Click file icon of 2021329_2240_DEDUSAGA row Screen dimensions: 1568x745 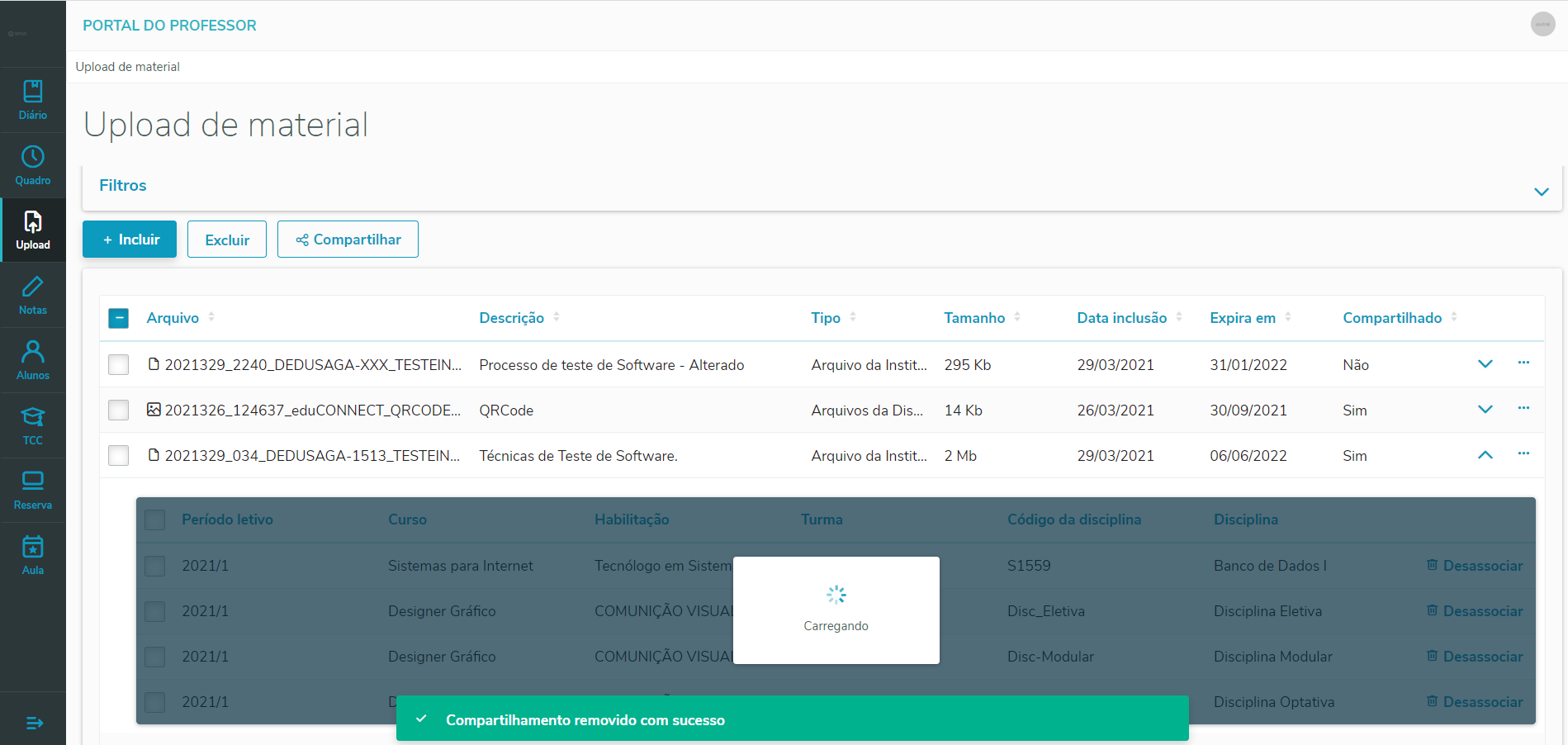(154, 364)
